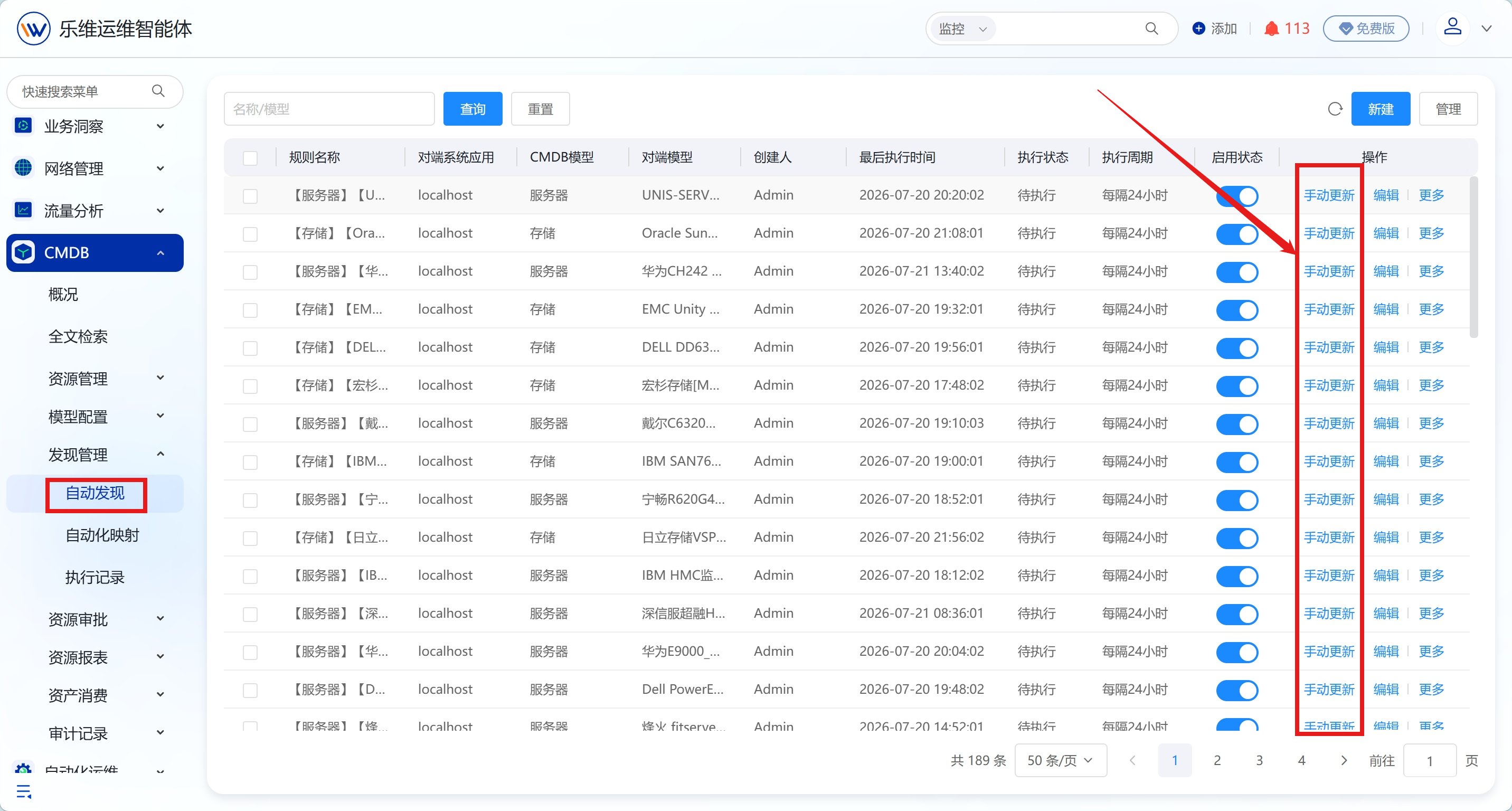Open the 全文检索 menu item
This screenshot has height=811, width=1512.
[78, 336]
